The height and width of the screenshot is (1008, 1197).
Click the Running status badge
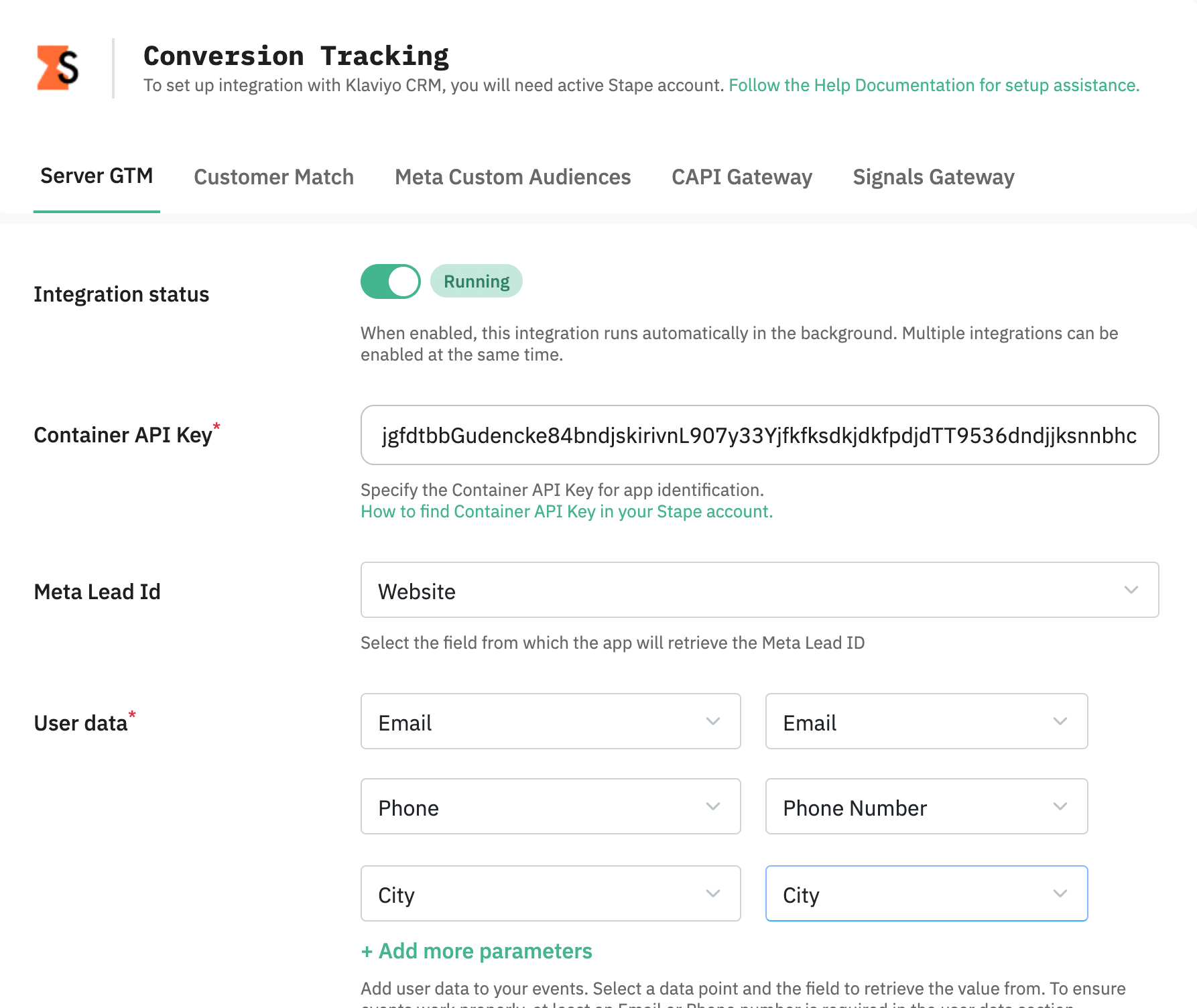tap(477, 281)
